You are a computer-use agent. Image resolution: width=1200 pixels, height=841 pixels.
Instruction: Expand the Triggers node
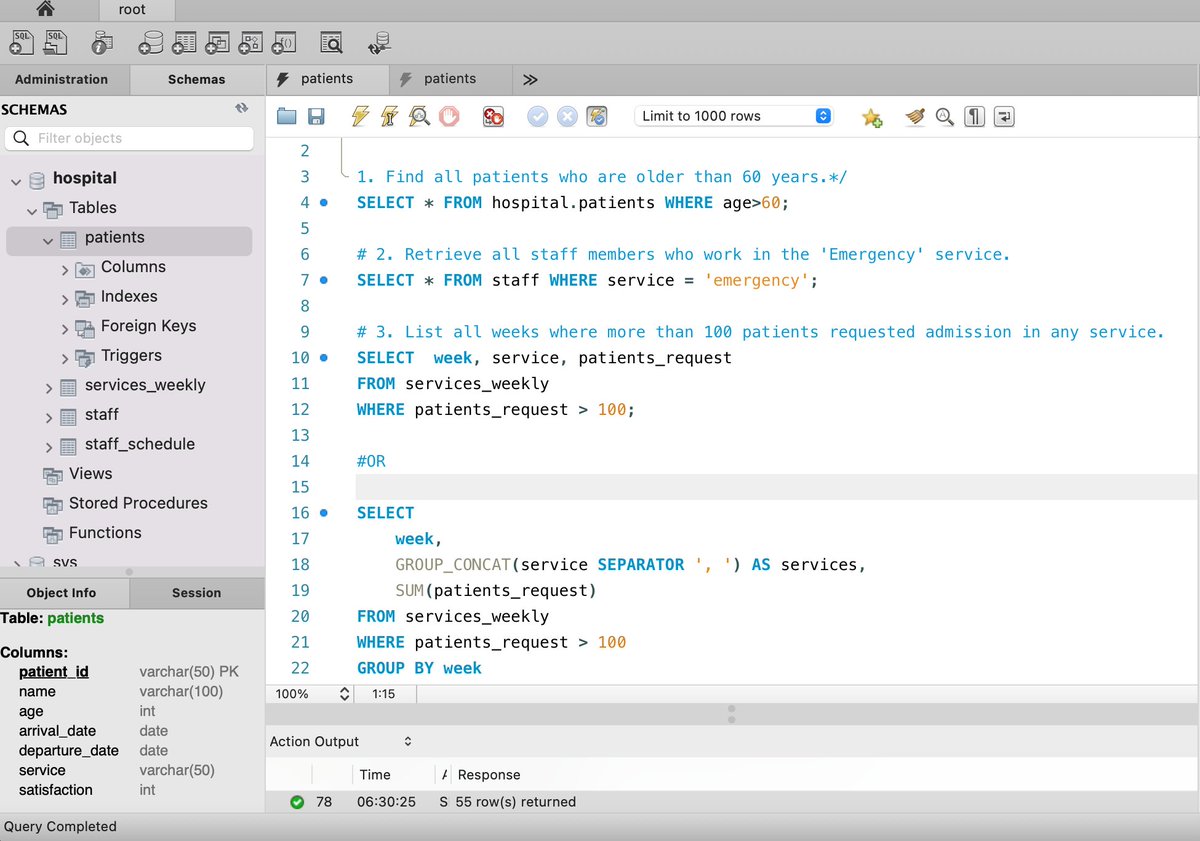[x=65, y=358]
